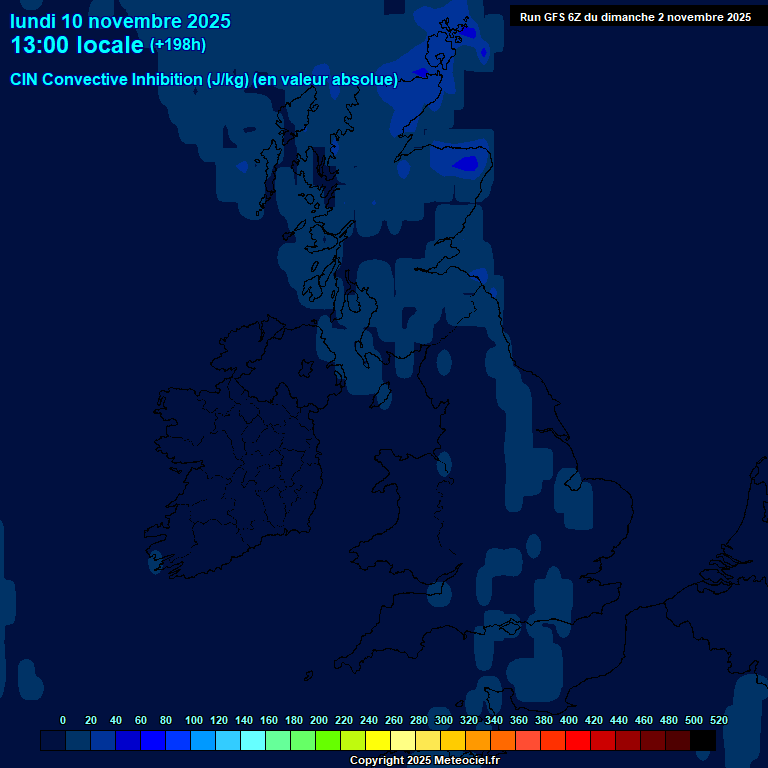Click the bright blue patch off Scotland's east coast
The height and width of the screenshot is (768, 768).
(465, 162)
